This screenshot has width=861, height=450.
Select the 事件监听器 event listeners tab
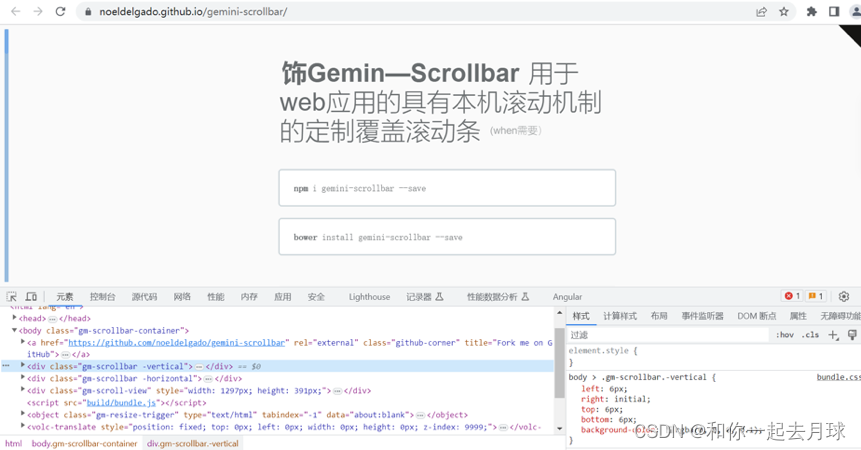click(x=702, y=316)
